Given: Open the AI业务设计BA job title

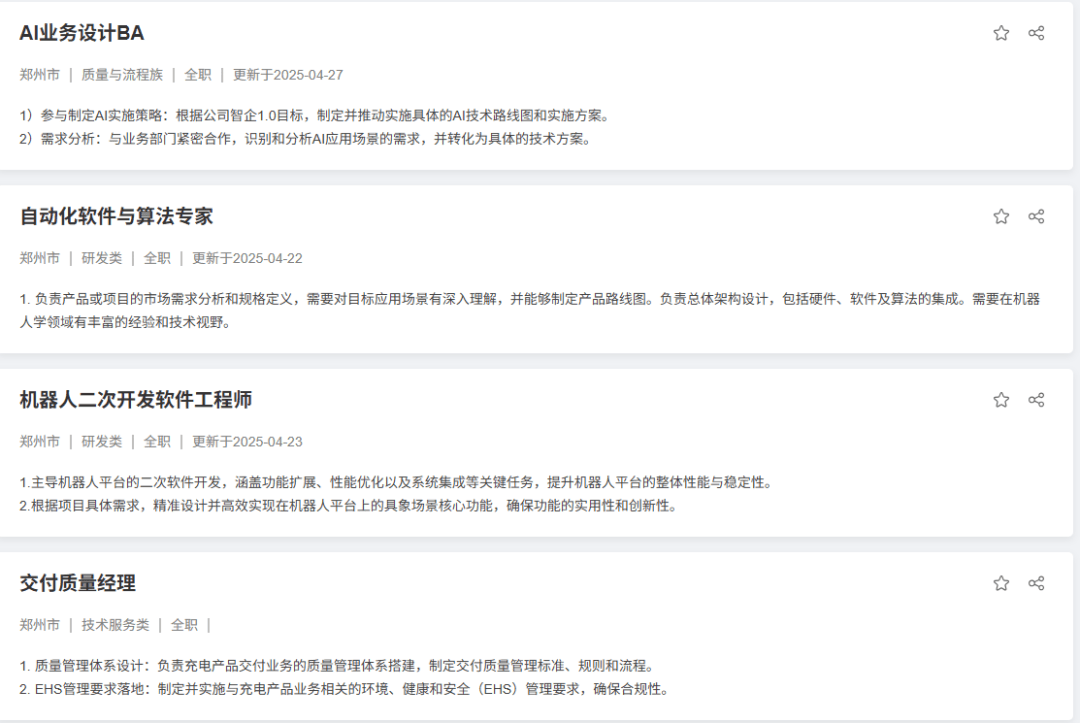Looking at the screenshot, I should [x=81, y=33].
